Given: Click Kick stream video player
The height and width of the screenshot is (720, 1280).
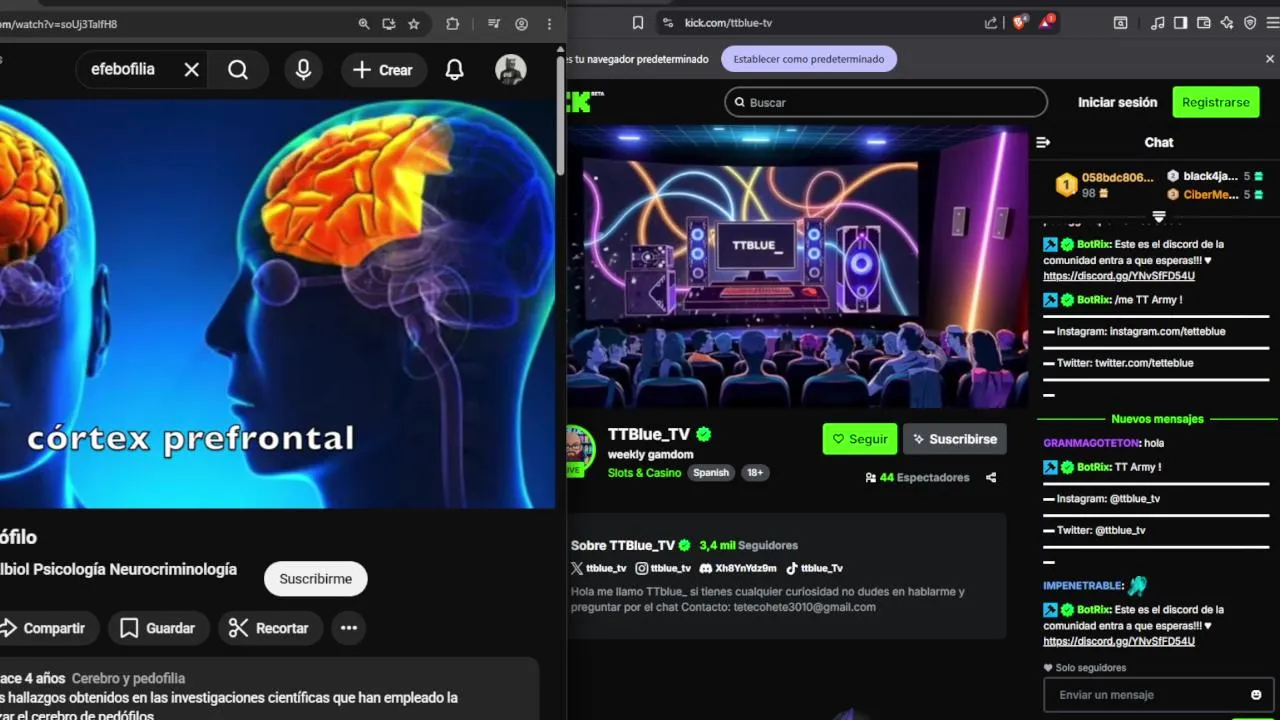Looking at the screenshot, I should click(797, 267).
